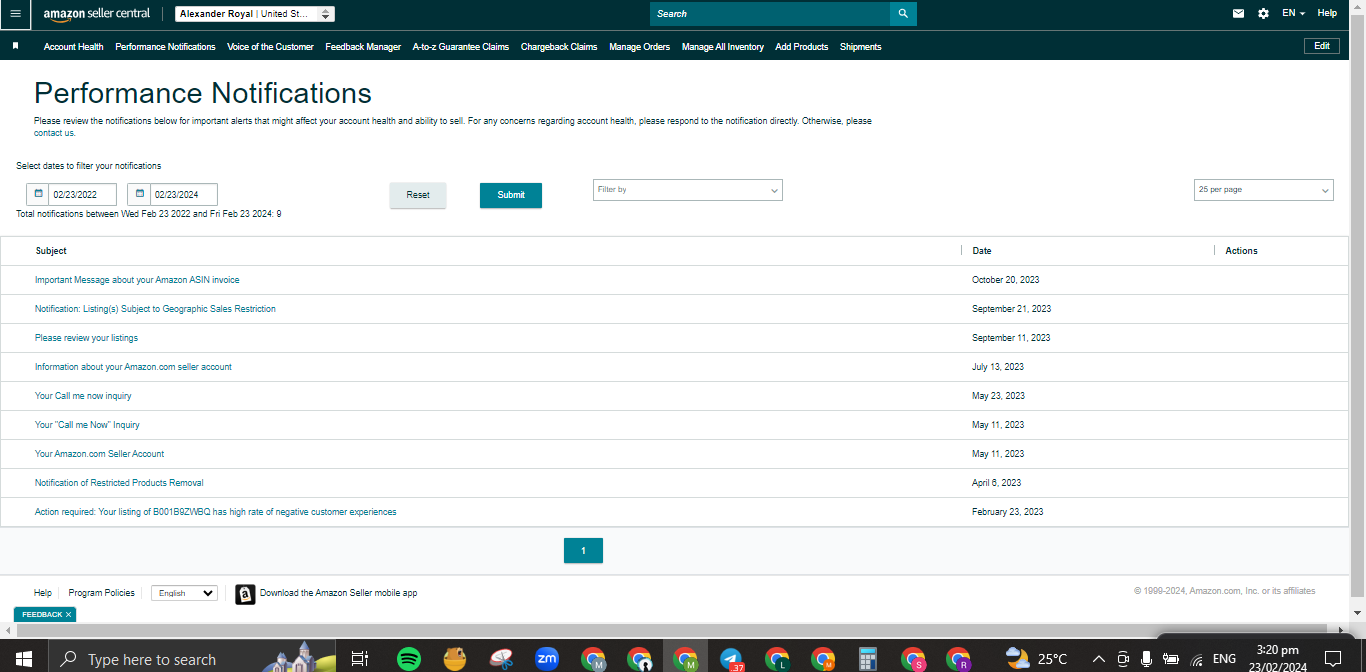
Task: Open Notification of Restricted Products Removal
Action: [119, 483]
